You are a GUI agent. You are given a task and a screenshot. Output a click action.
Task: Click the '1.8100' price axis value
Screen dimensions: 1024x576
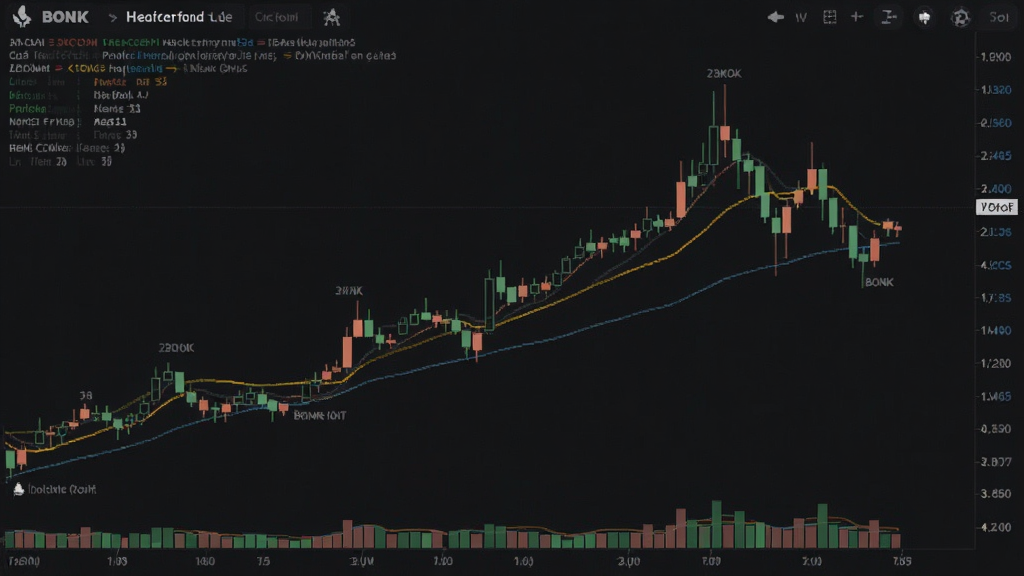coord(996,57)
